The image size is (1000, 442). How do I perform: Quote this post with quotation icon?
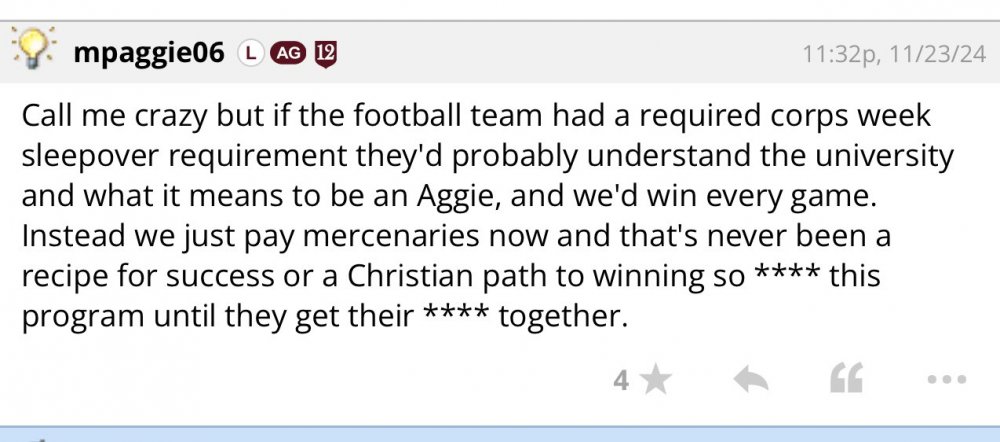846,380
